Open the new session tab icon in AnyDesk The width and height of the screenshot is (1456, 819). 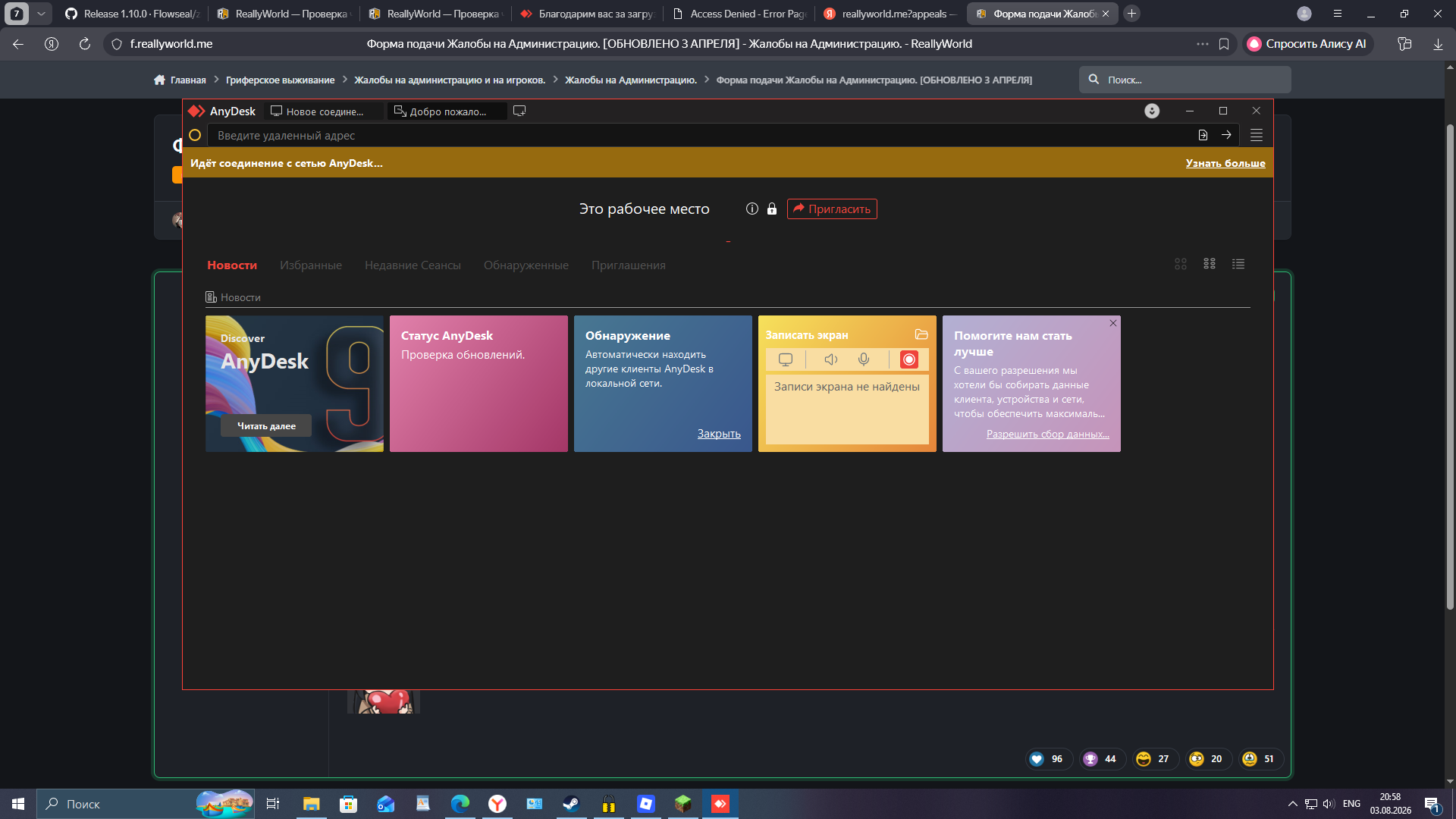pyautogui.click(x=519, y=111)
